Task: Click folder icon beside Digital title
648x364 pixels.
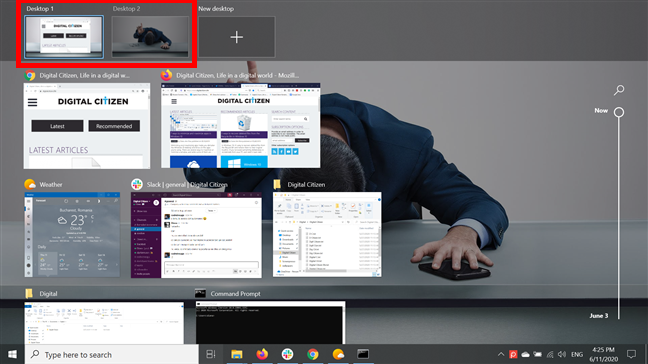Action: coord(29,293)
